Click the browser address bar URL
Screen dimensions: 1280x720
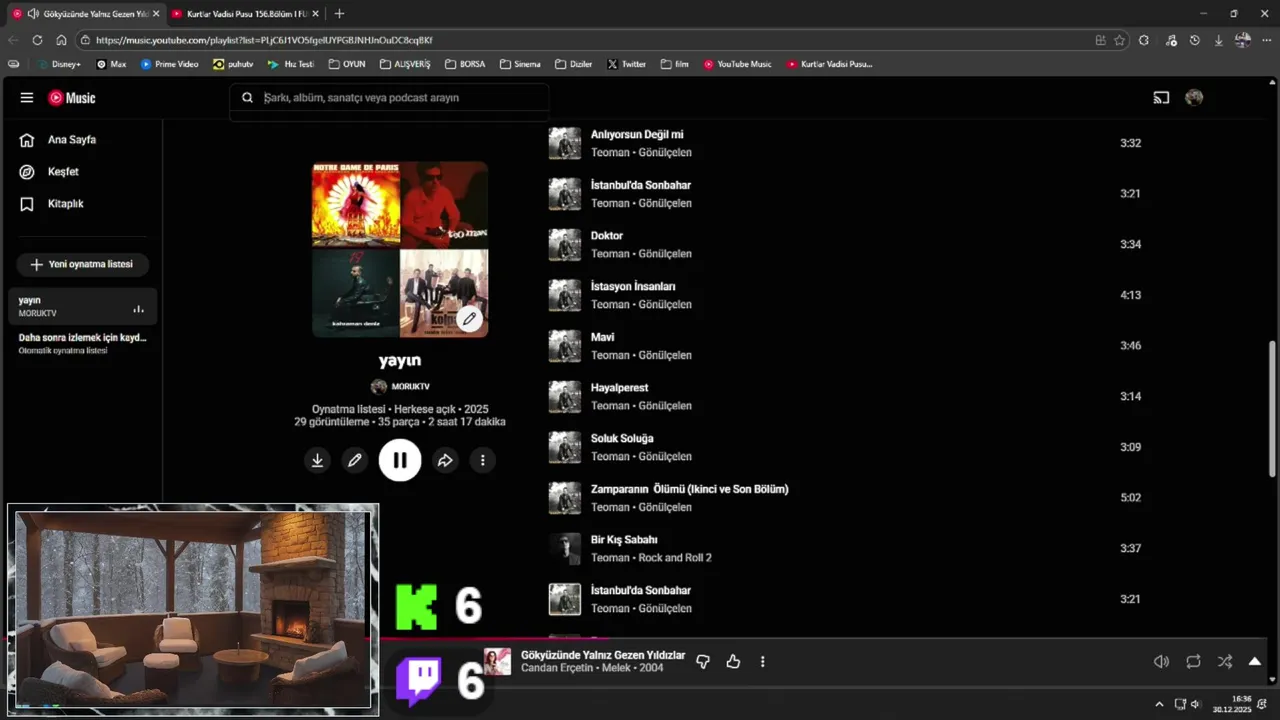(x=264, y=40)
